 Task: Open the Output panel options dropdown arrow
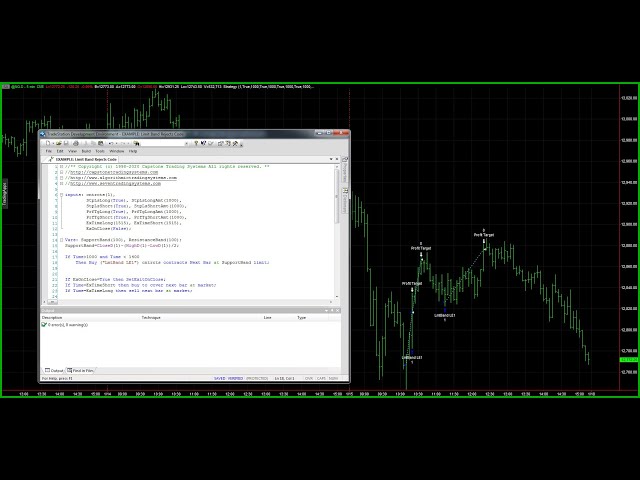point(326,311)
